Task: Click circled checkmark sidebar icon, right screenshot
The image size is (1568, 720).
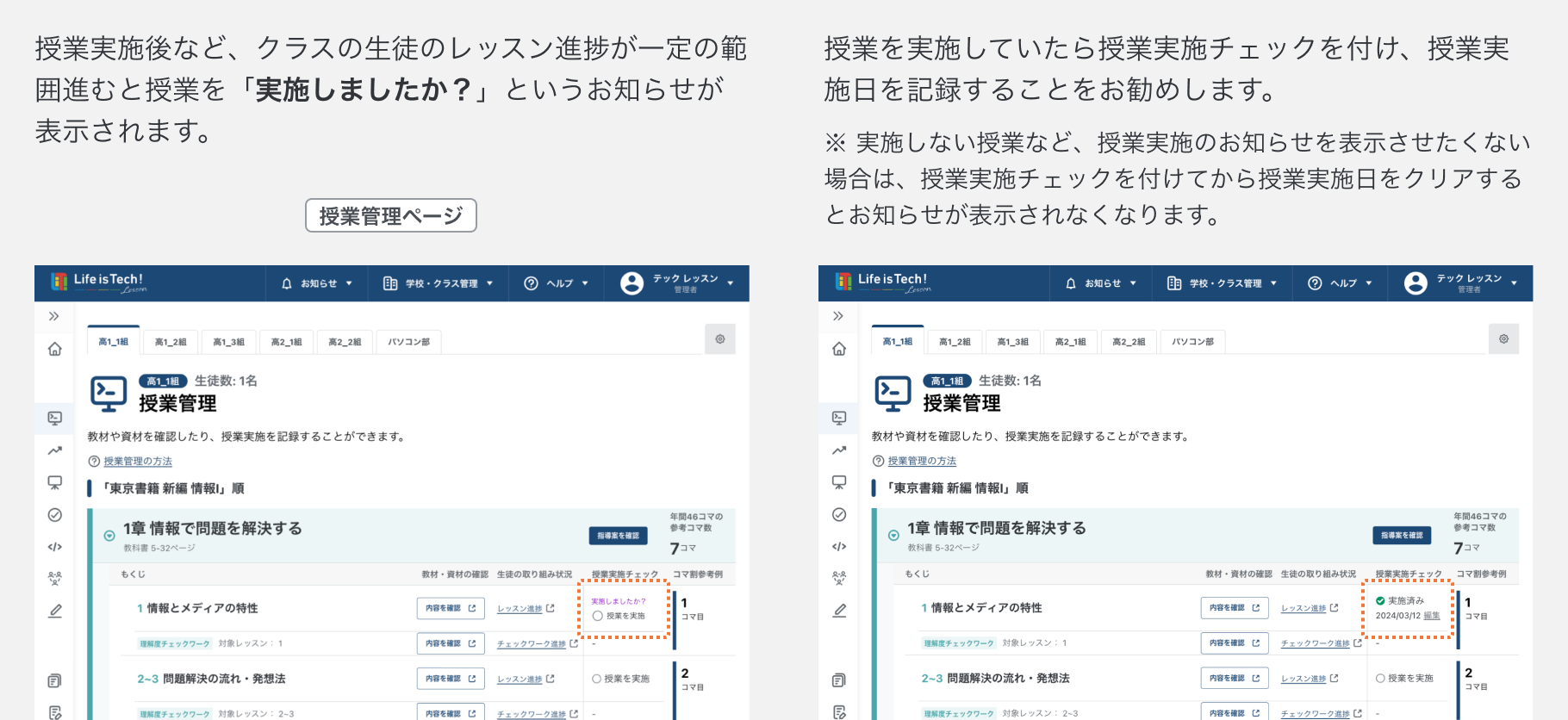Action: tap(838, 515)
